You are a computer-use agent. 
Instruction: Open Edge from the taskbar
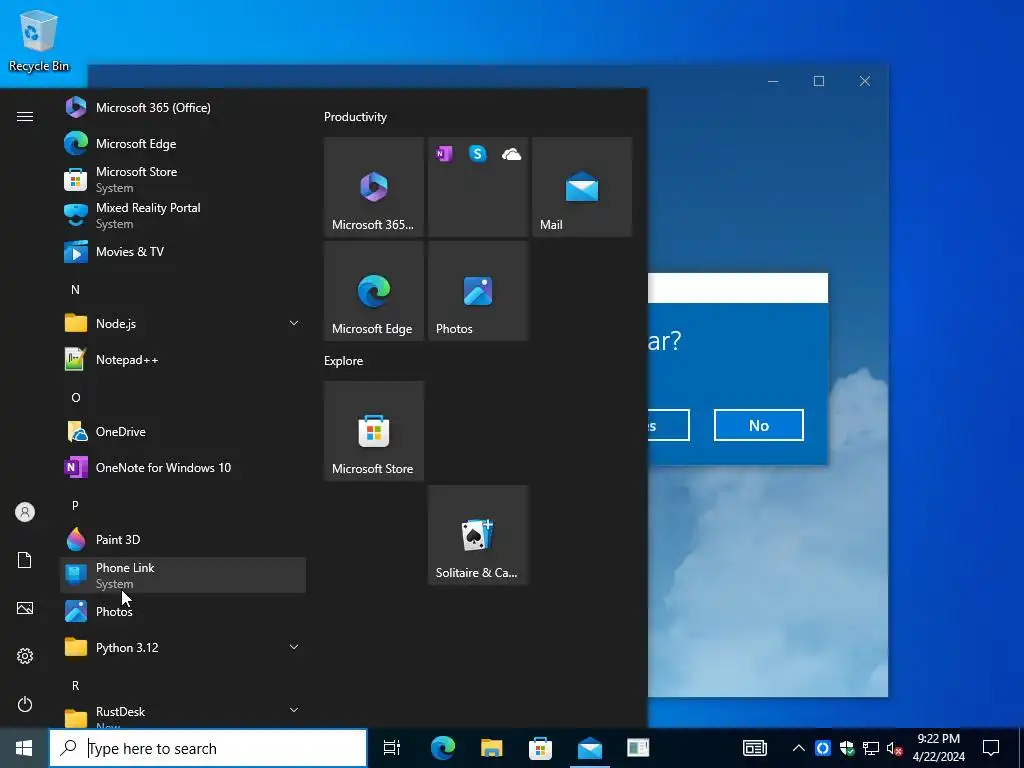[x=442, y=748]
